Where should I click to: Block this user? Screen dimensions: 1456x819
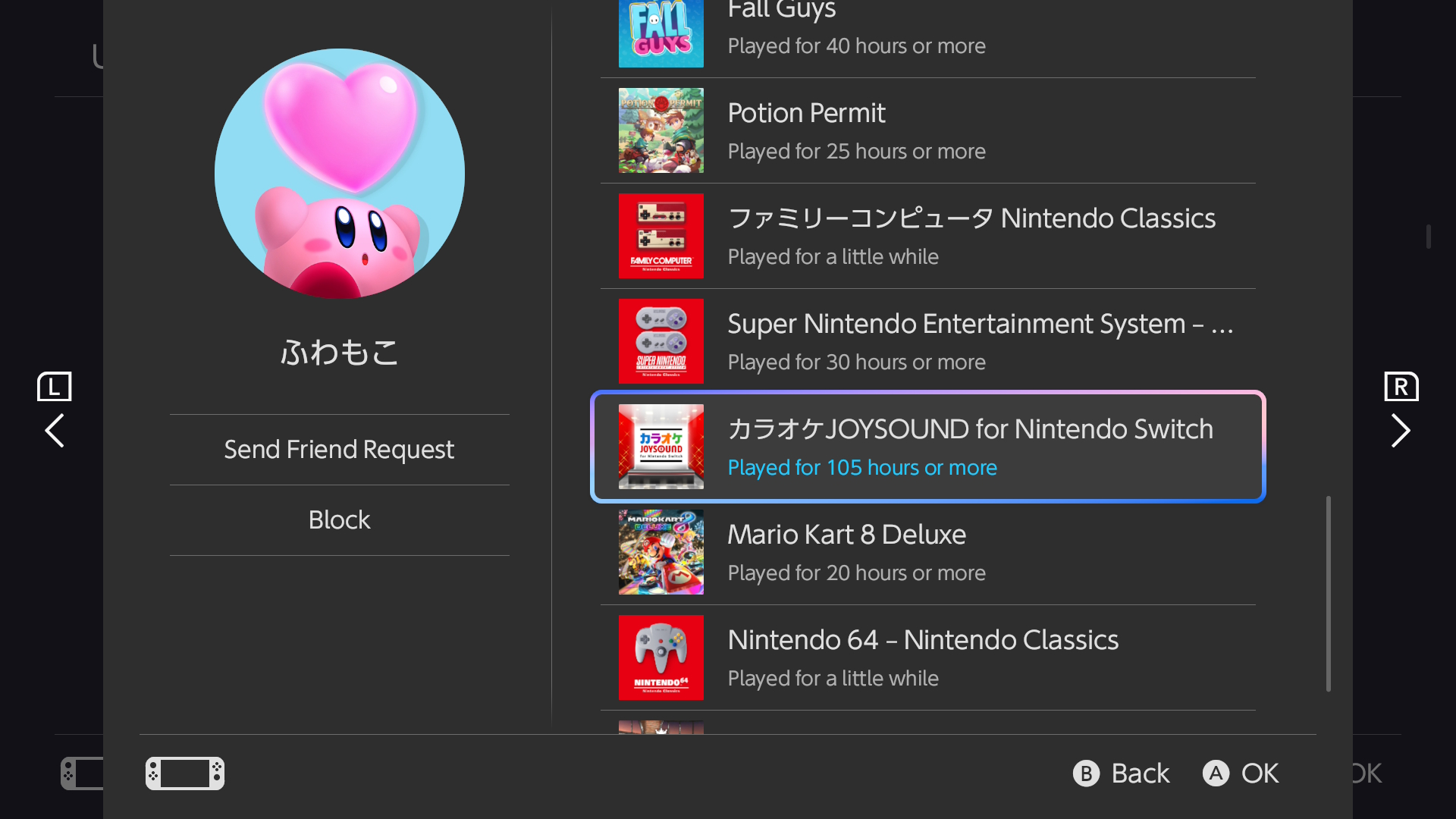(339, 520)
